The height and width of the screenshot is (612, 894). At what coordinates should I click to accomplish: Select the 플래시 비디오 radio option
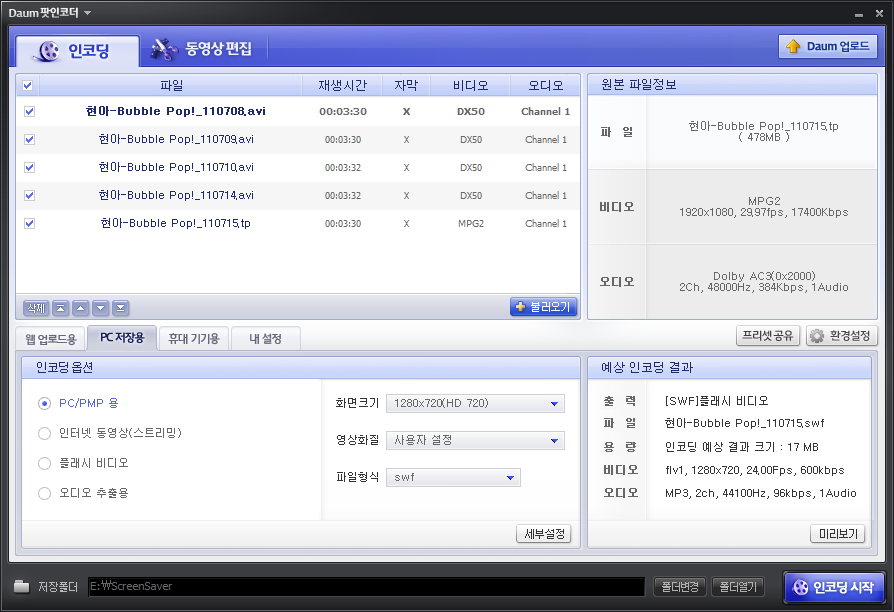(44, 463)
